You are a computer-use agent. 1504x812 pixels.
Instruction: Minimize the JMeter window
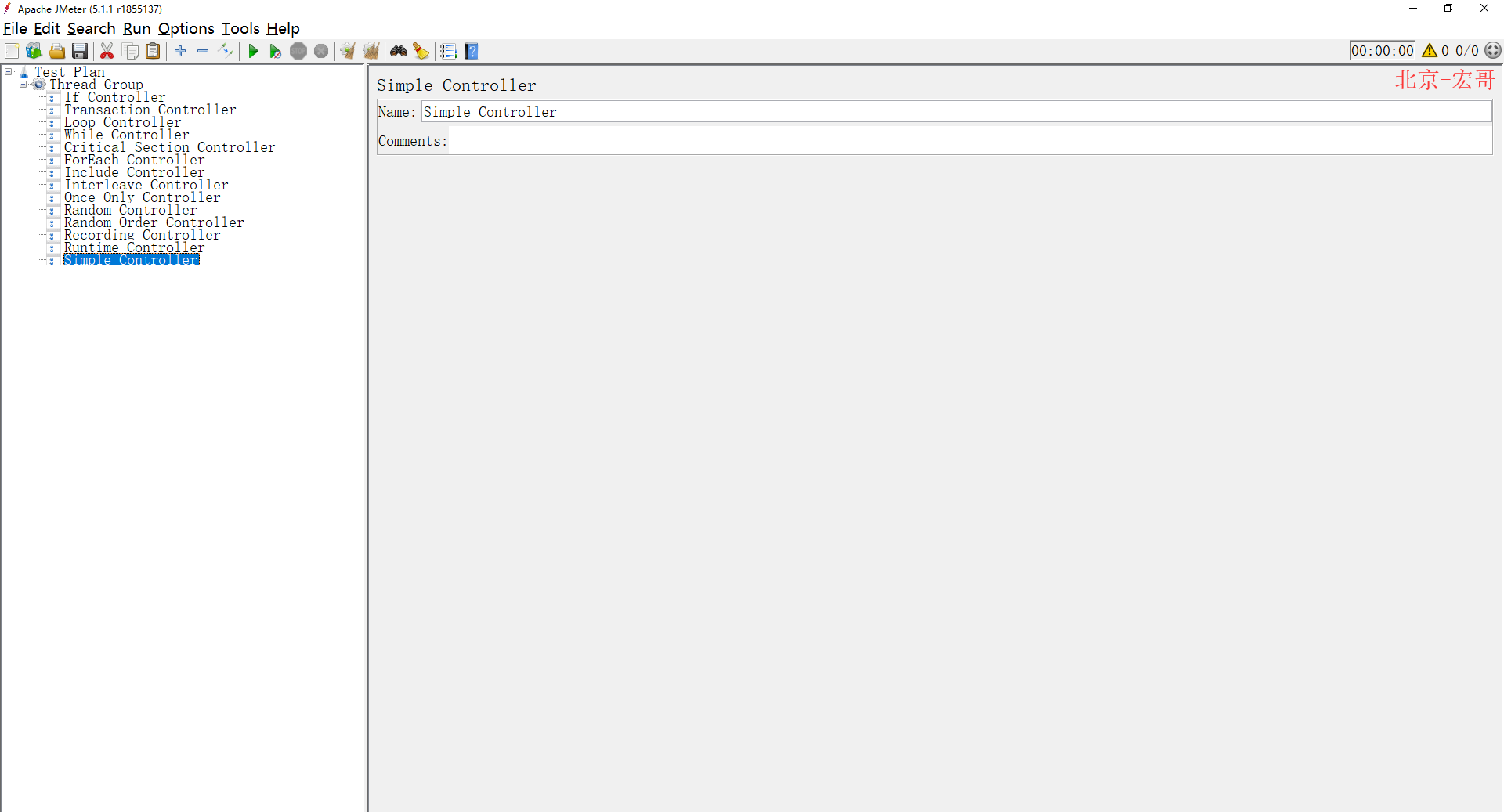(1413, 9)
